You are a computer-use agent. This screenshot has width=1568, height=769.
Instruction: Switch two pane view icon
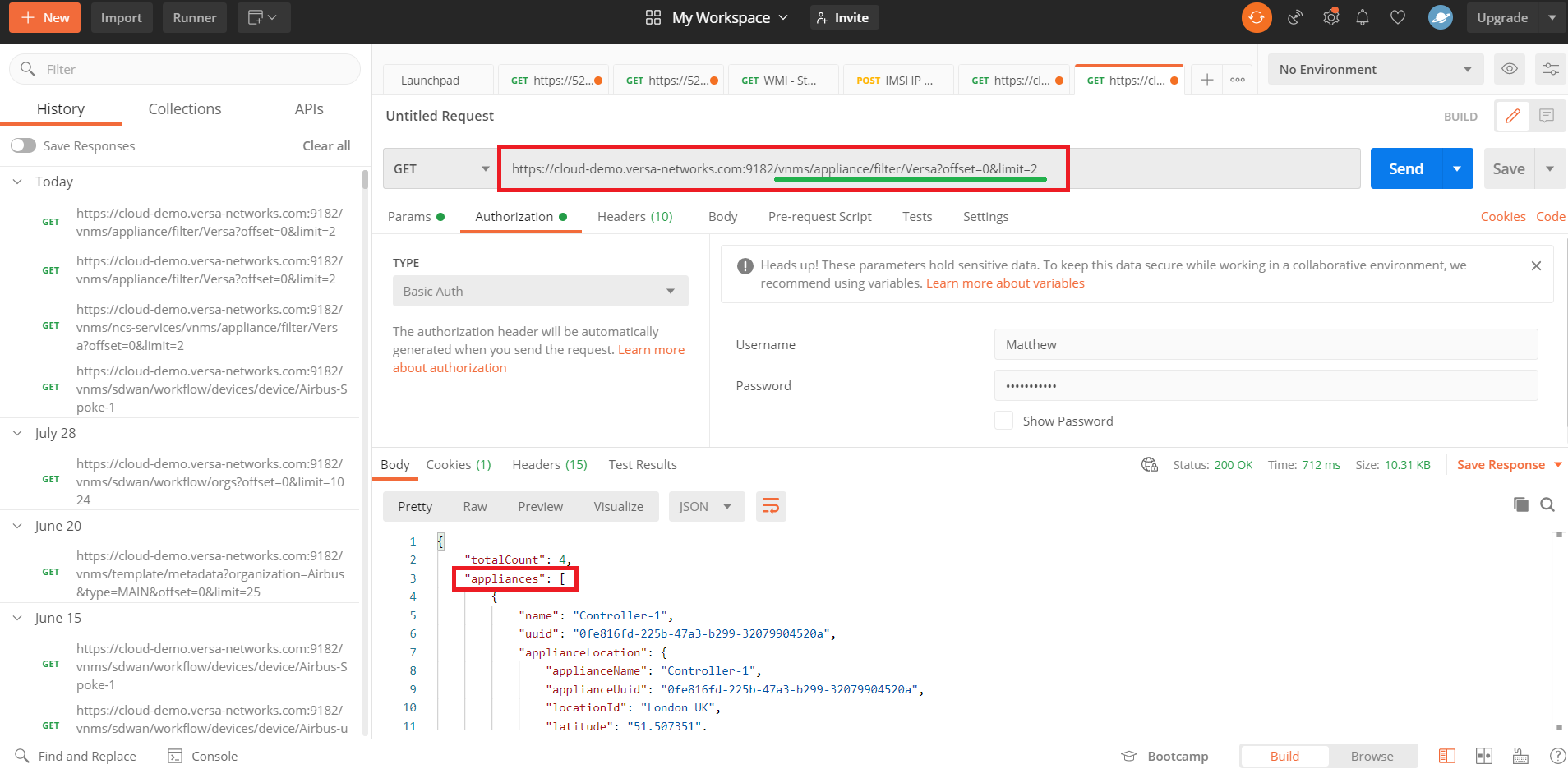point(1484,756)
